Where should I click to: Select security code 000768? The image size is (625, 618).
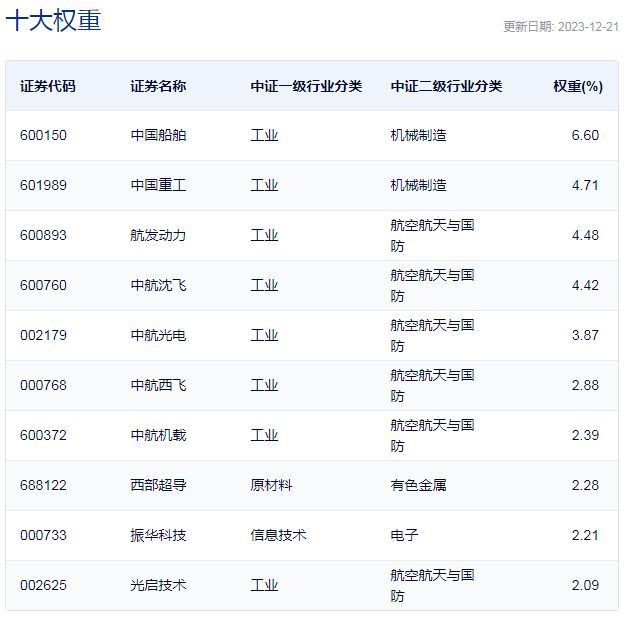coord(43,386)
